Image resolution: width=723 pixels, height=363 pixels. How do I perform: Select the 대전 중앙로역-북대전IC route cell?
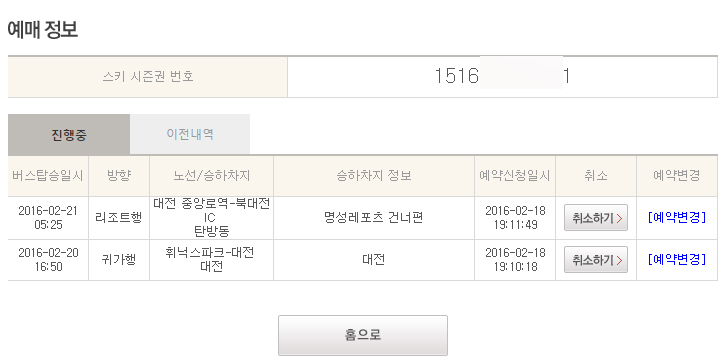(212, 218)
